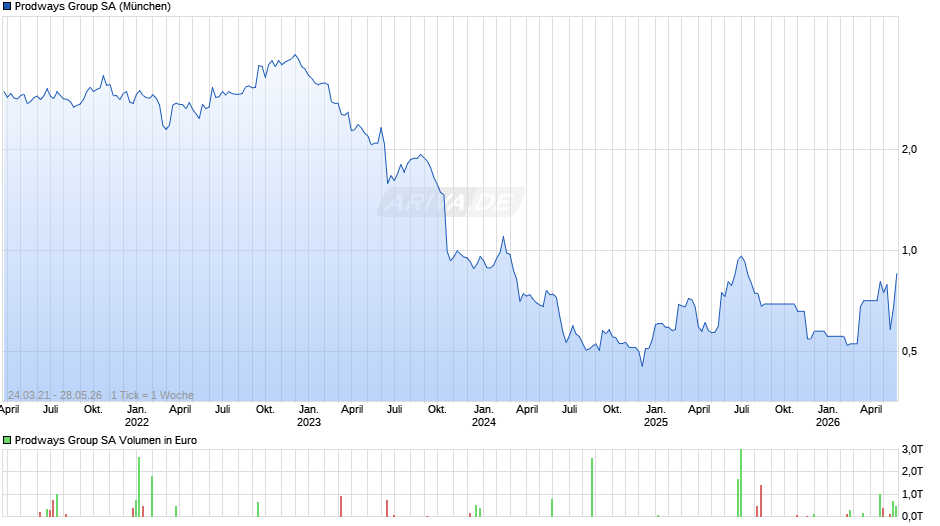Image resolution: width=940 pixels, height=526 pixels.
Task: Click the red volume bar near April 2023
Action: click(x=341, y=507)
